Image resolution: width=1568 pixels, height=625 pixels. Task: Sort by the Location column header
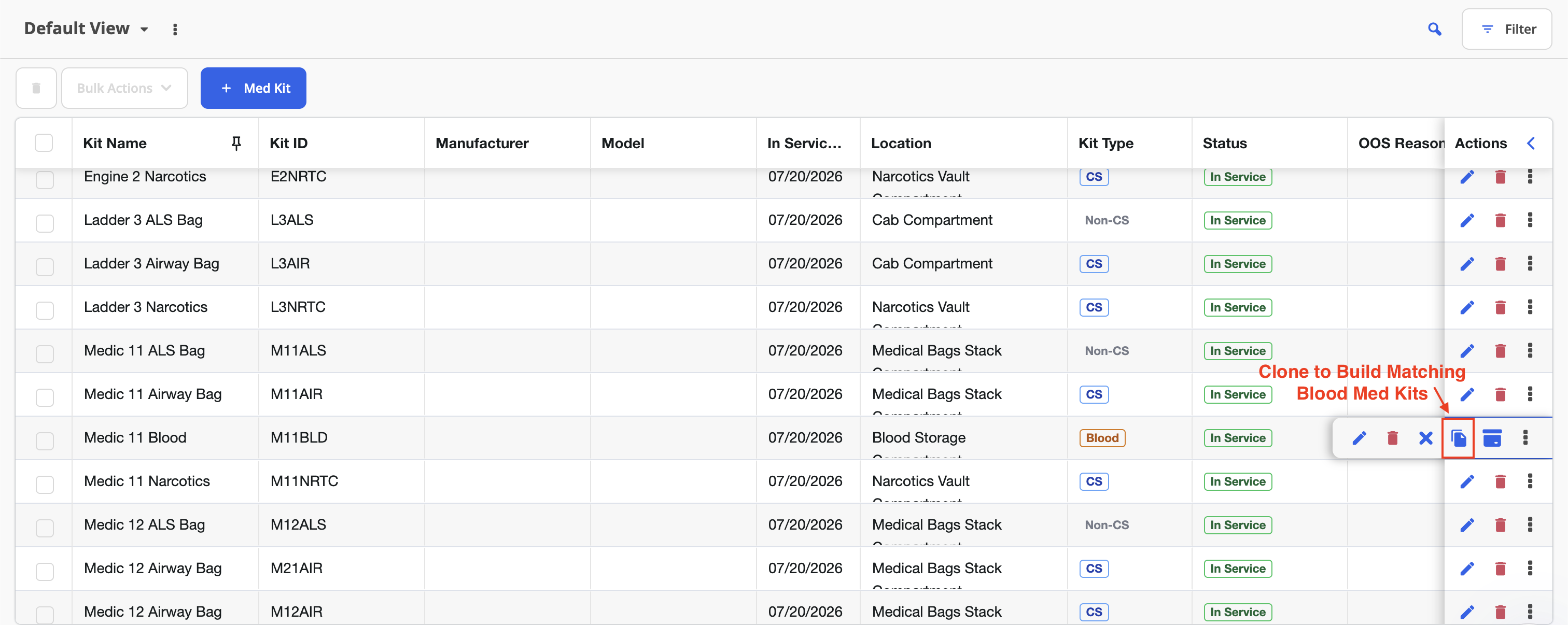pos(901,143)
